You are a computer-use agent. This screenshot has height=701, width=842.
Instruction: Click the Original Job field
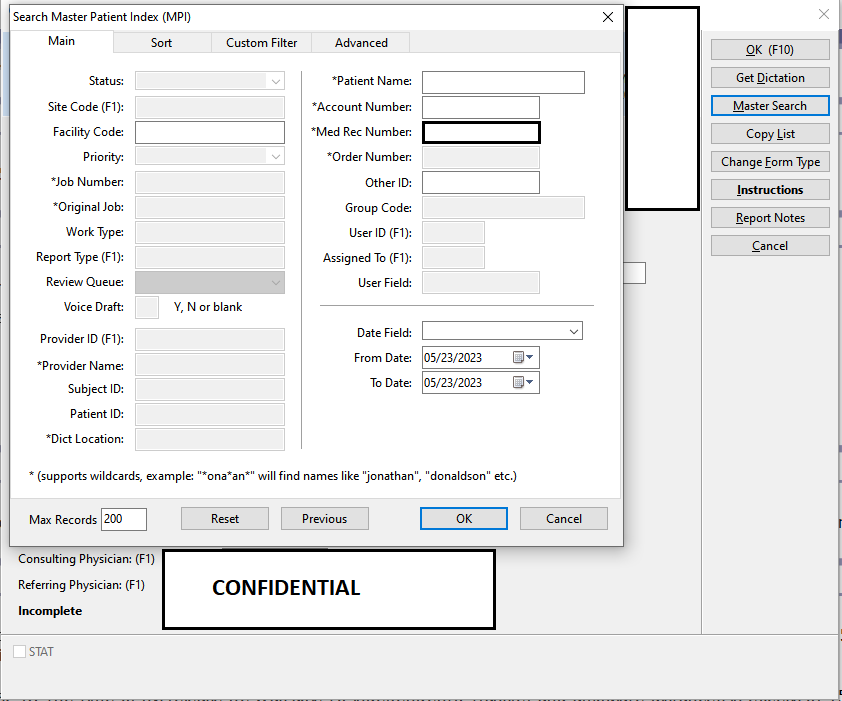pos(209,207)
